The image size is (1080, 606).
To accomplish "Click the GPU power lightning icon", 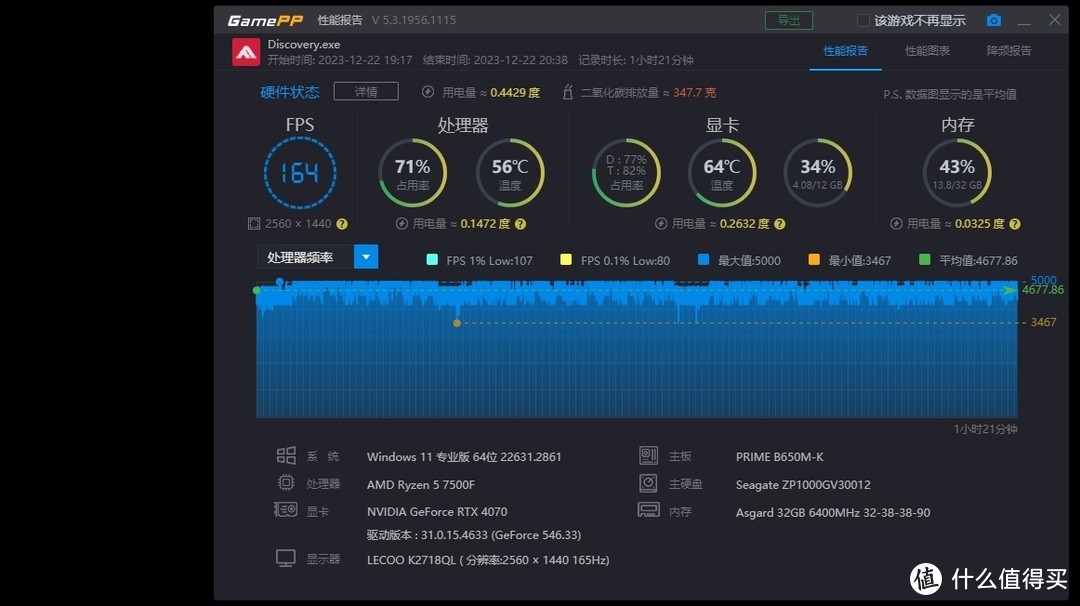I will [x=661, y=224].
